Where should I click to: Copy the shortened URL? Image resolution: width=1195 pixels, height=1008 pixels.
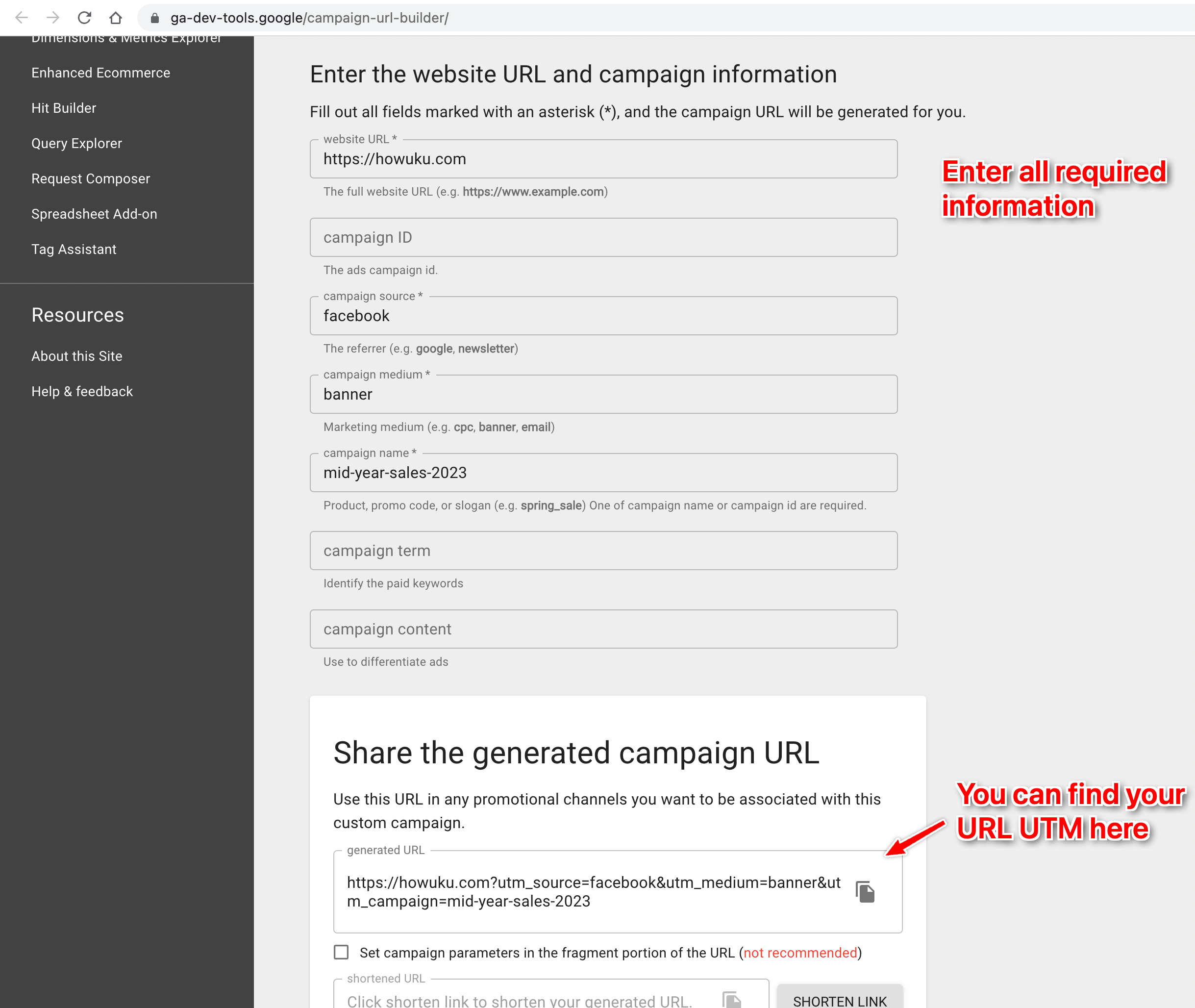tap(731, 1000)
